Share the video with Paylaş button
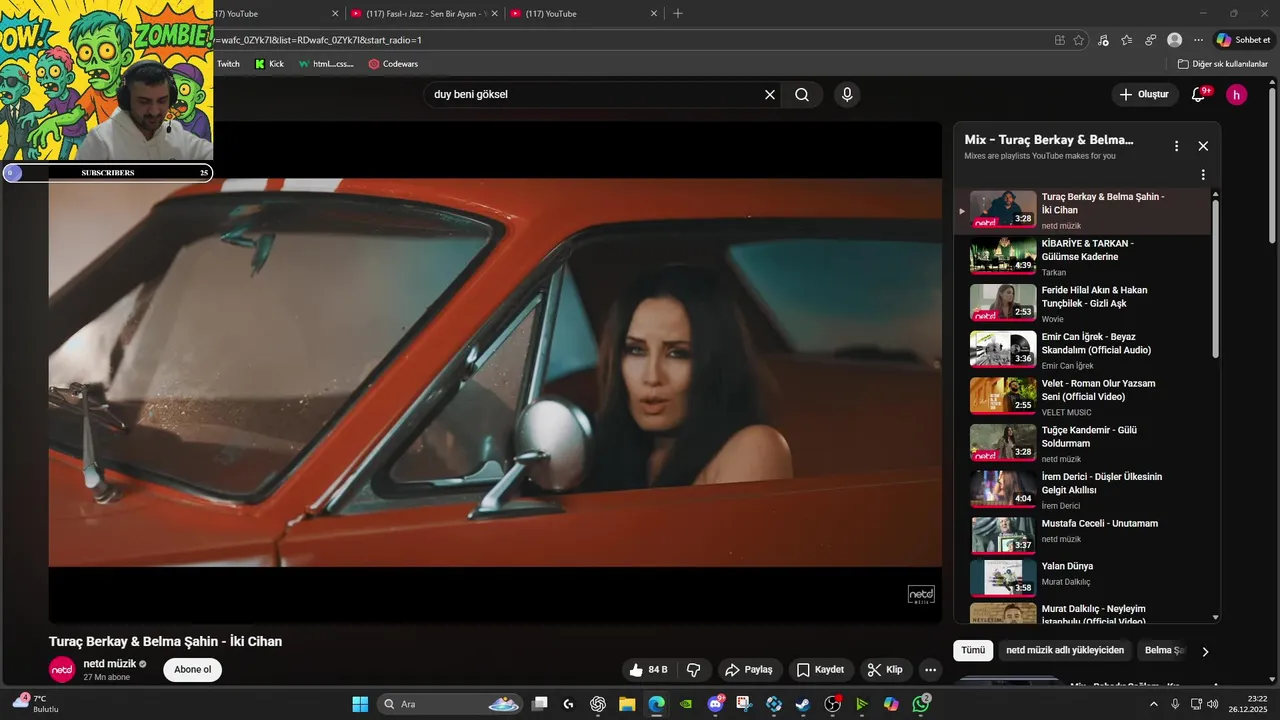 749,670
